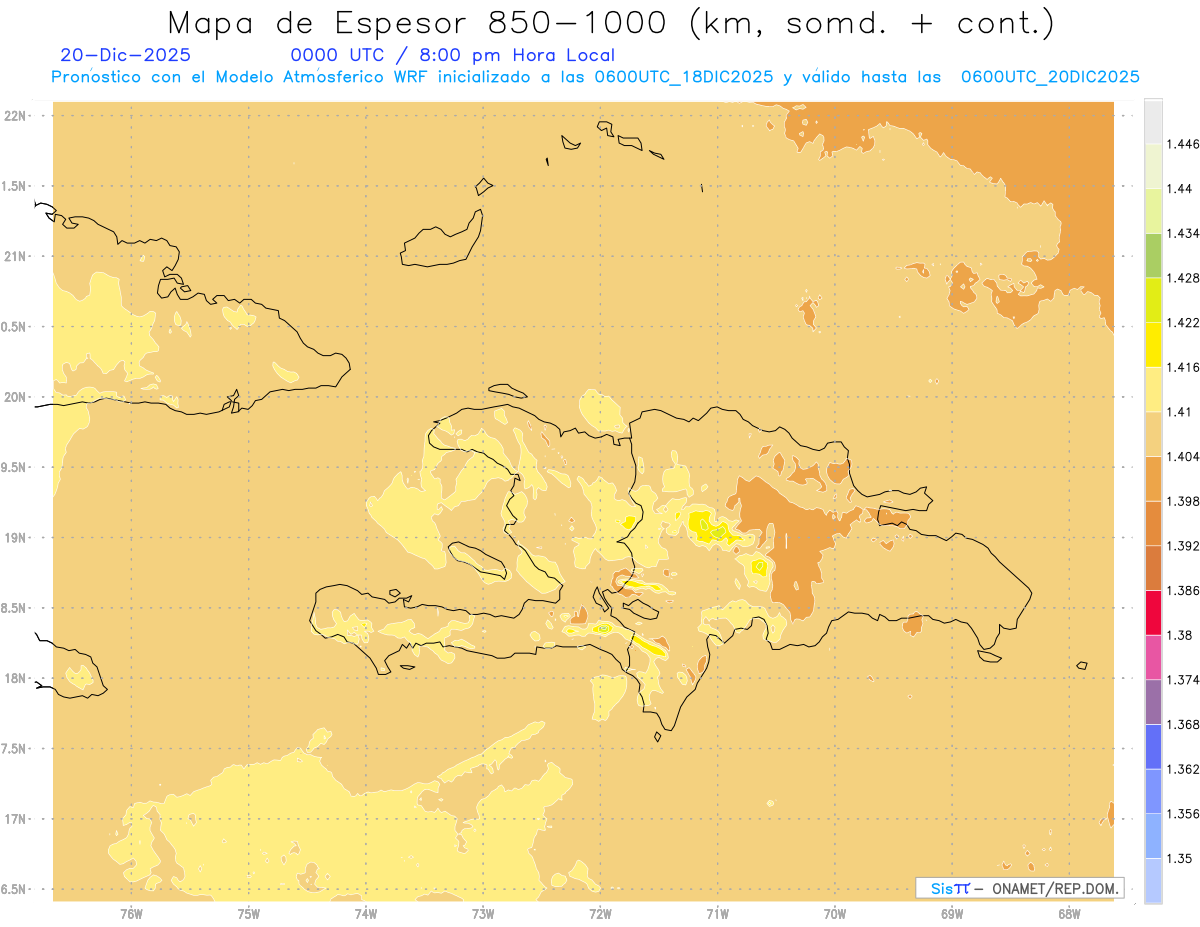Click the legend value 1.44
This screenshot has height=927, width=1200.
(x=1179, y=189)
